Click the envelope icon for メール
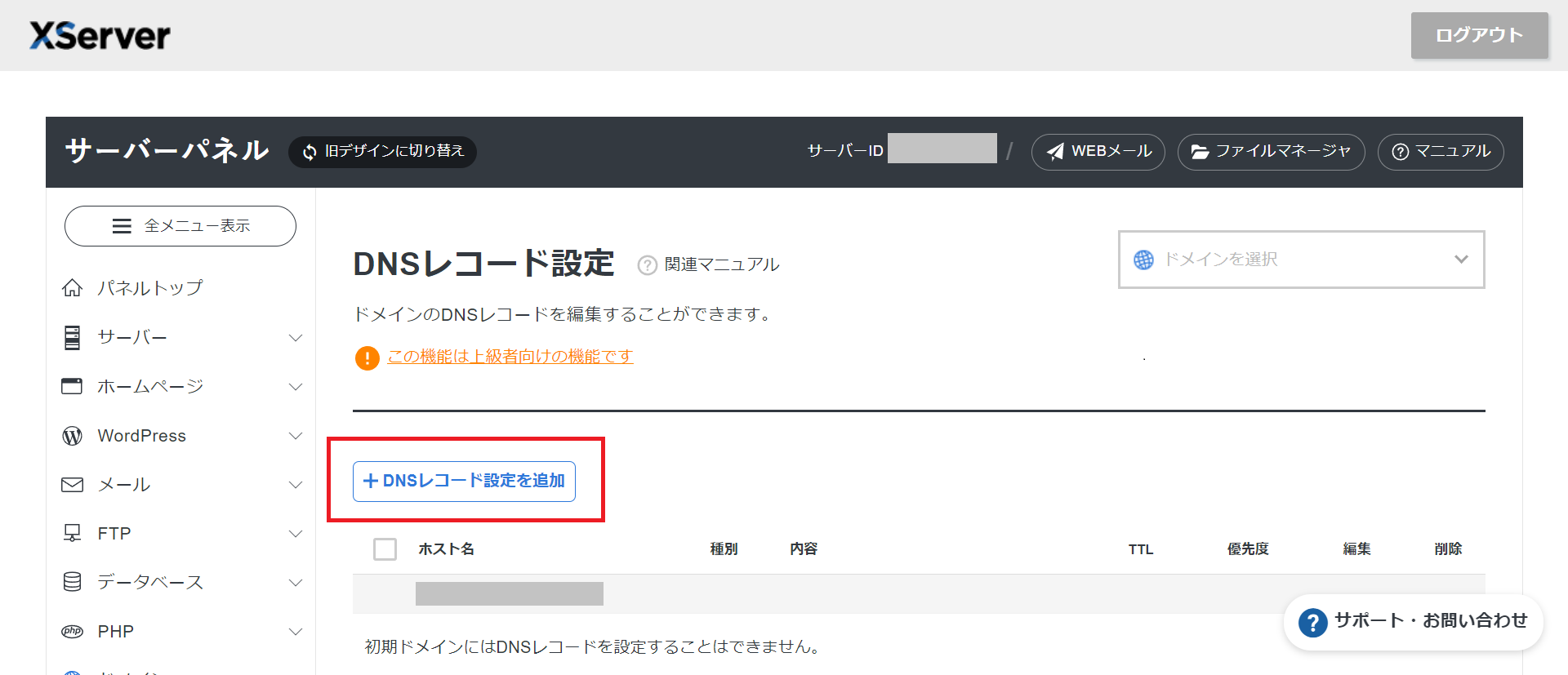The width and height of the screenshot is (1568, 675). pyautogui.click(x=72, y=485)
